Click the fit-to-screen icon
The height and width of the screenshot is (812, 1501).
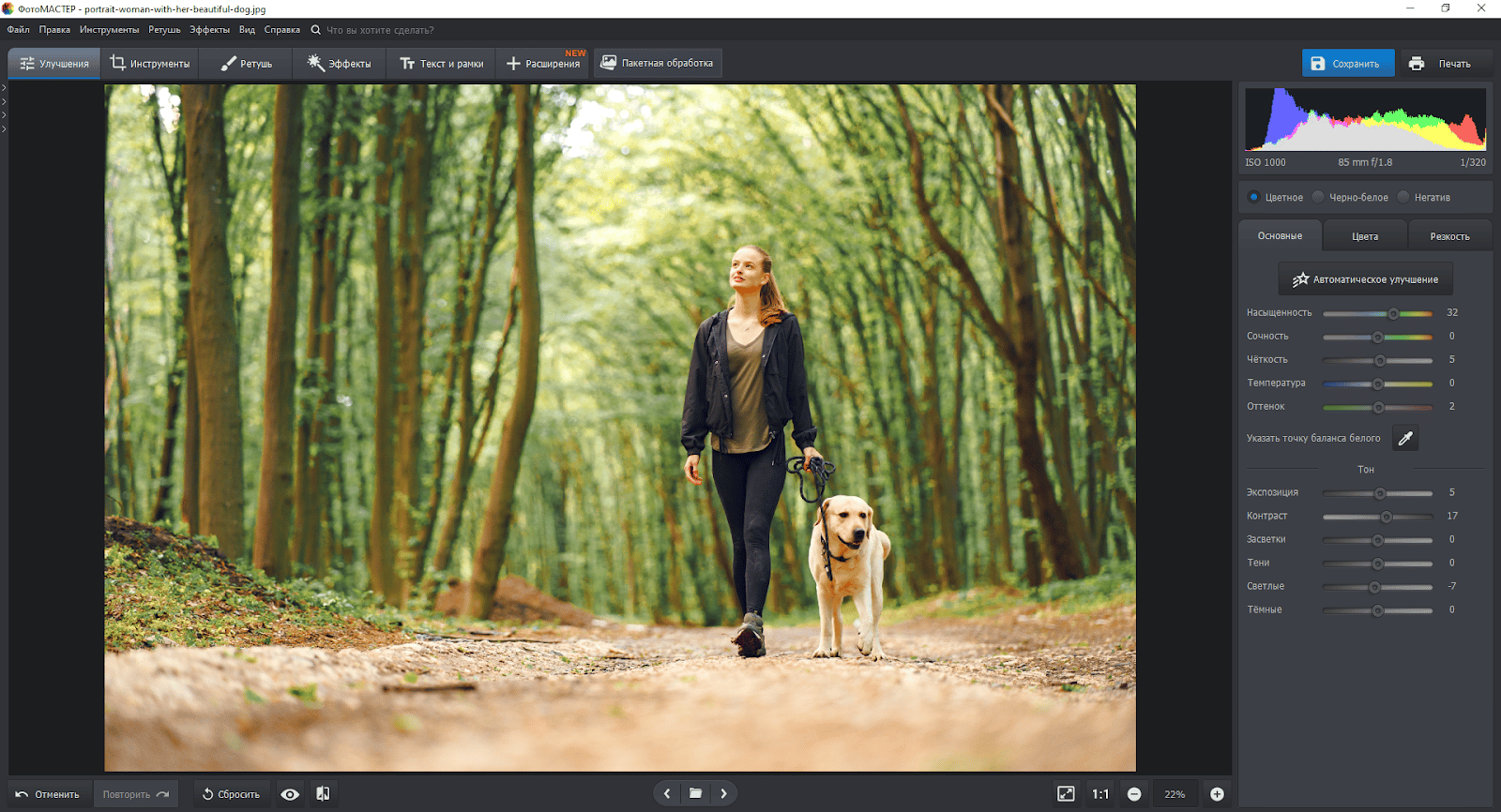(x=1066, y=794)
